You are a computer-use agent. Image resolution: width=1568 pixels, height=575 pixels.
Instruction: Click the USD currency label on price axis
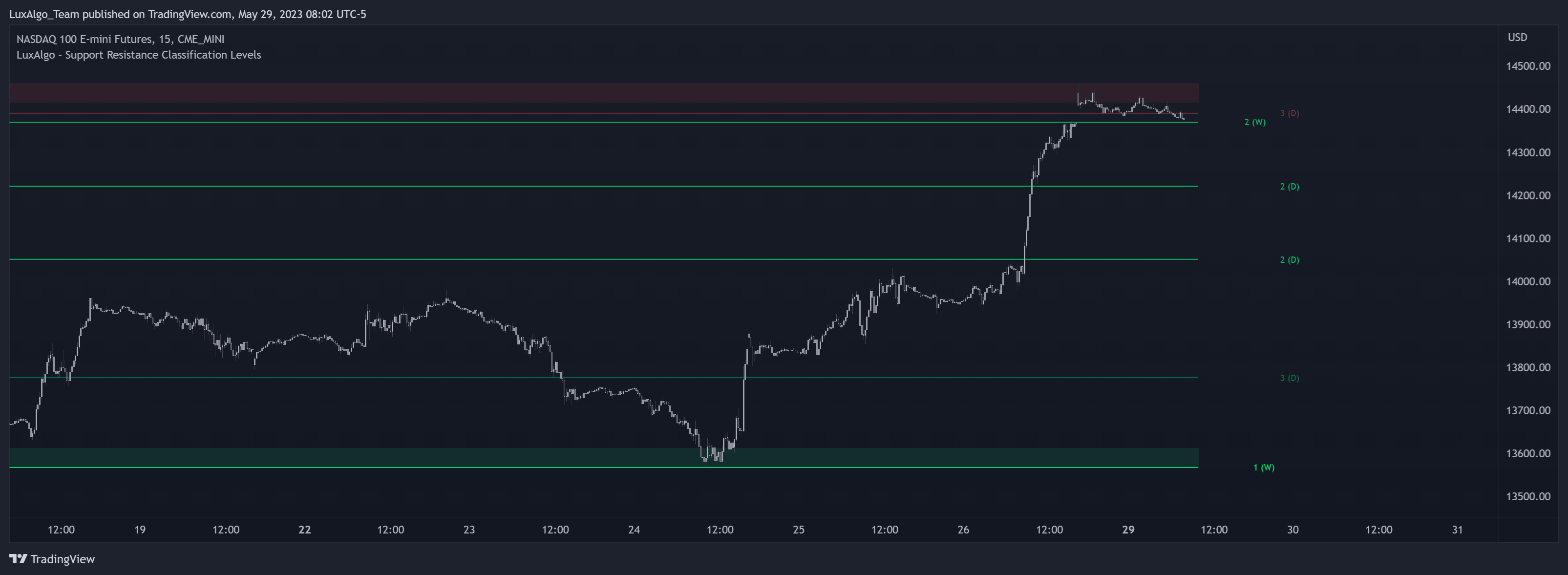1517,37
